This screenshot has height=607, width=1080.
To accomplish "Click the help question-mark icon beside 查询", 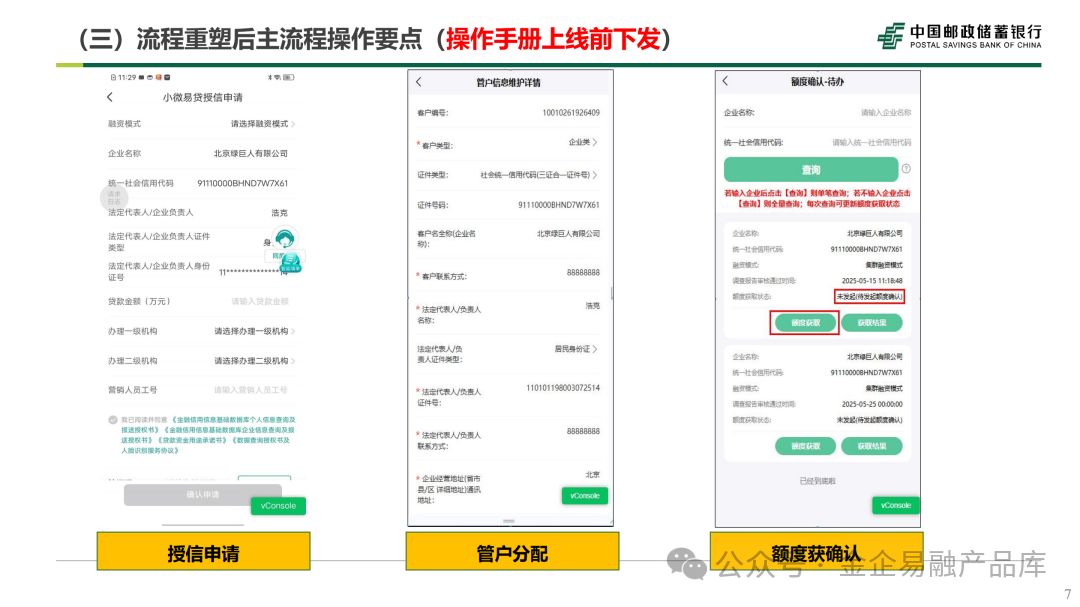I will pos(906,169).
